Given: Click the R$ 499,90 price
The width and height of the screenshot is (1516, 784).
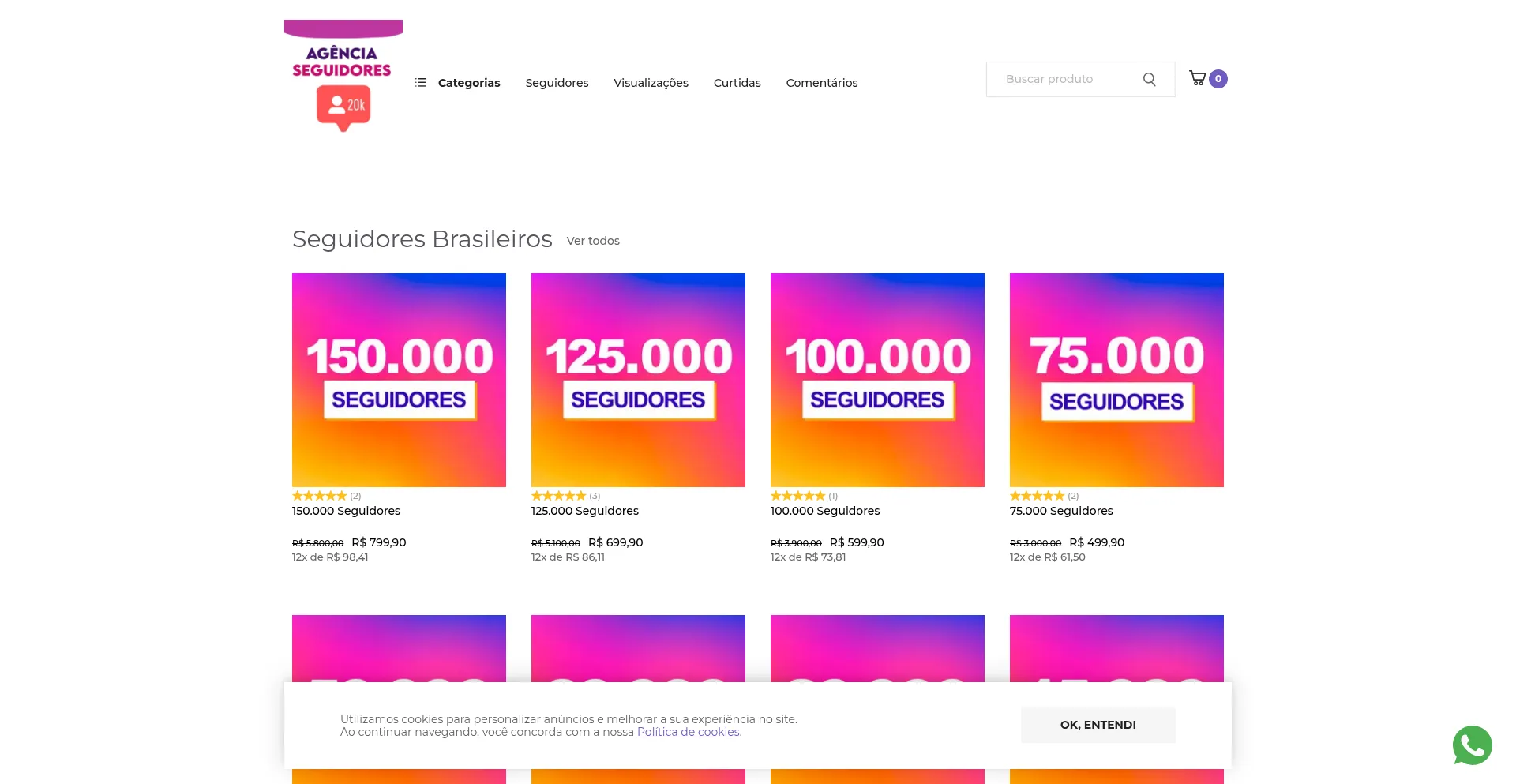Looking at the screenshot, I should pos(1097,542).
